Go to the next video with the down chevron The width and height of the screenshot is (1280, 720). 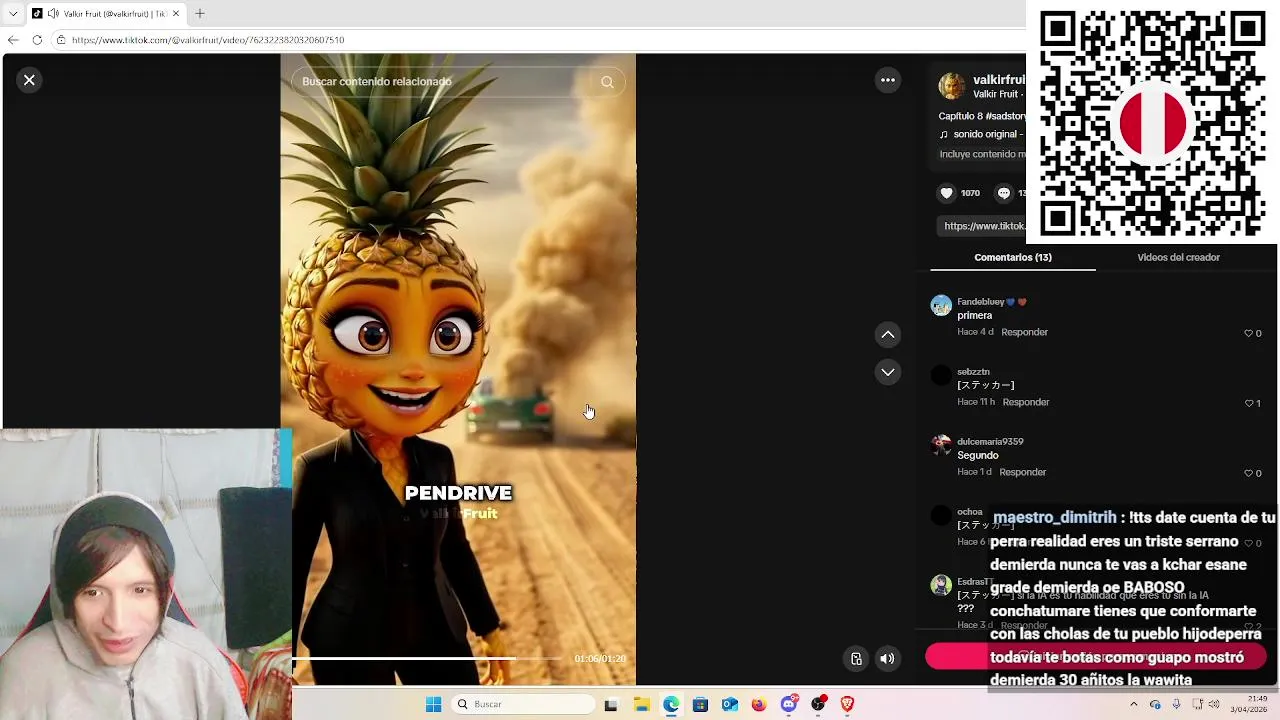888,372
